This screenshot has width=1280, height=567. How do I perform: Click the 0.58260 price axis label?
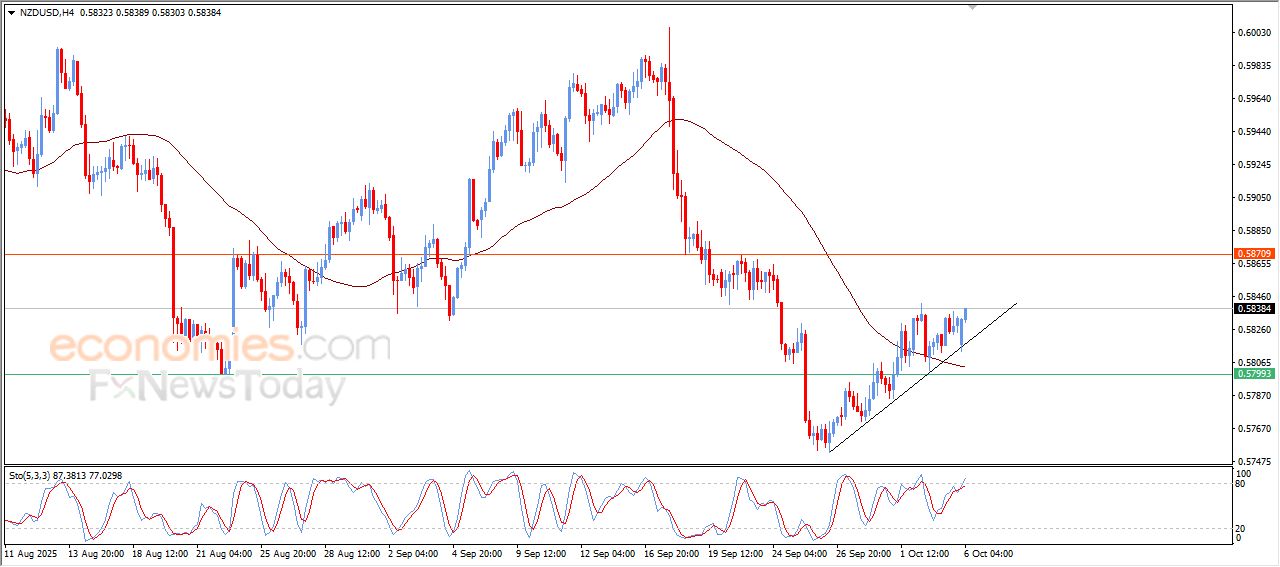click(x=1255, y=329)
